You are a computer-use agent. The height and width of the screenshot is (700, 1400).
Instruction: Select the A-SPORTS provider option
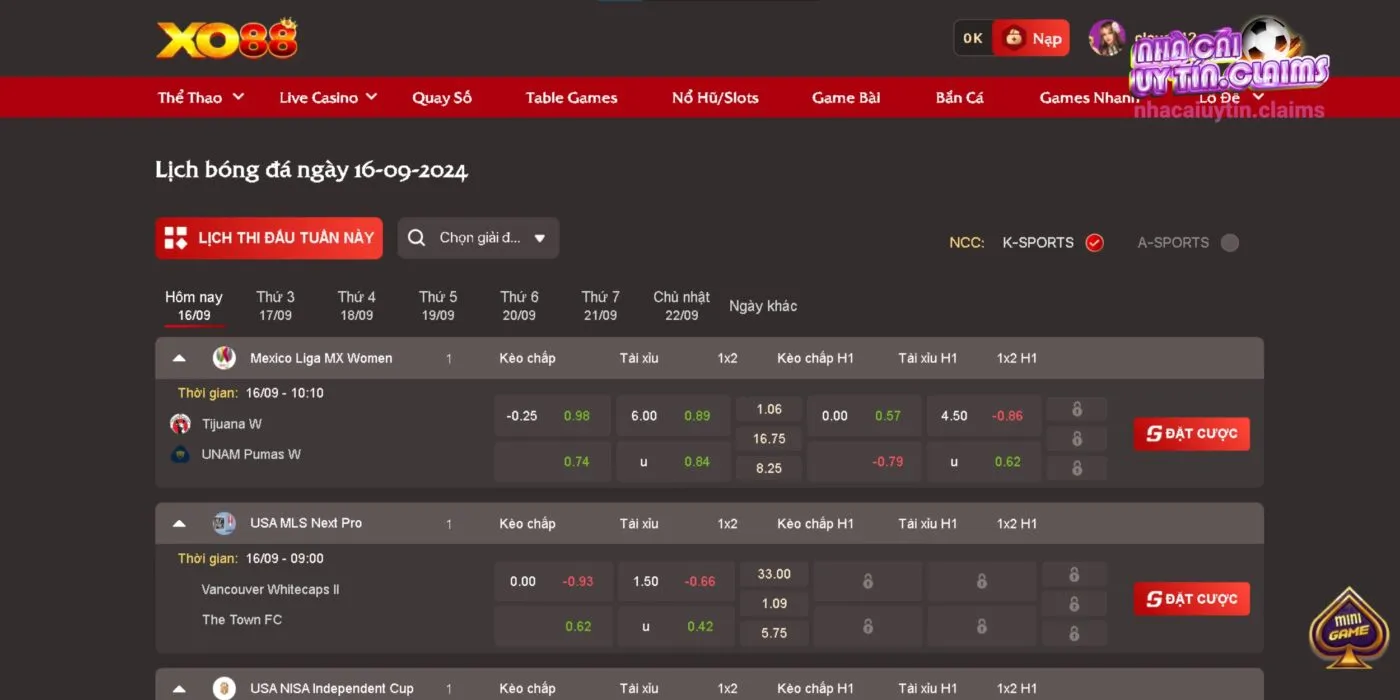1230,242
